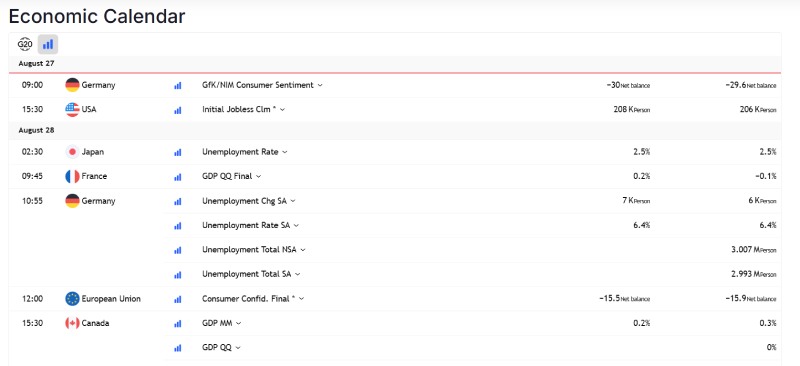Toggle the high importance bar-chart filter
The image size is (800, 366).
click(48, 45)
